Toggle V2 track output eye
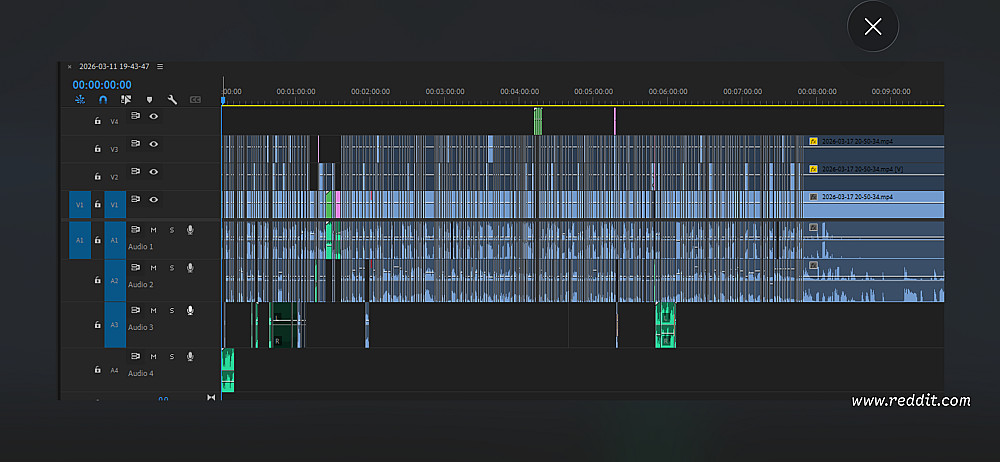The width and height of the screenshot is (1000, 462). point(153,171)
